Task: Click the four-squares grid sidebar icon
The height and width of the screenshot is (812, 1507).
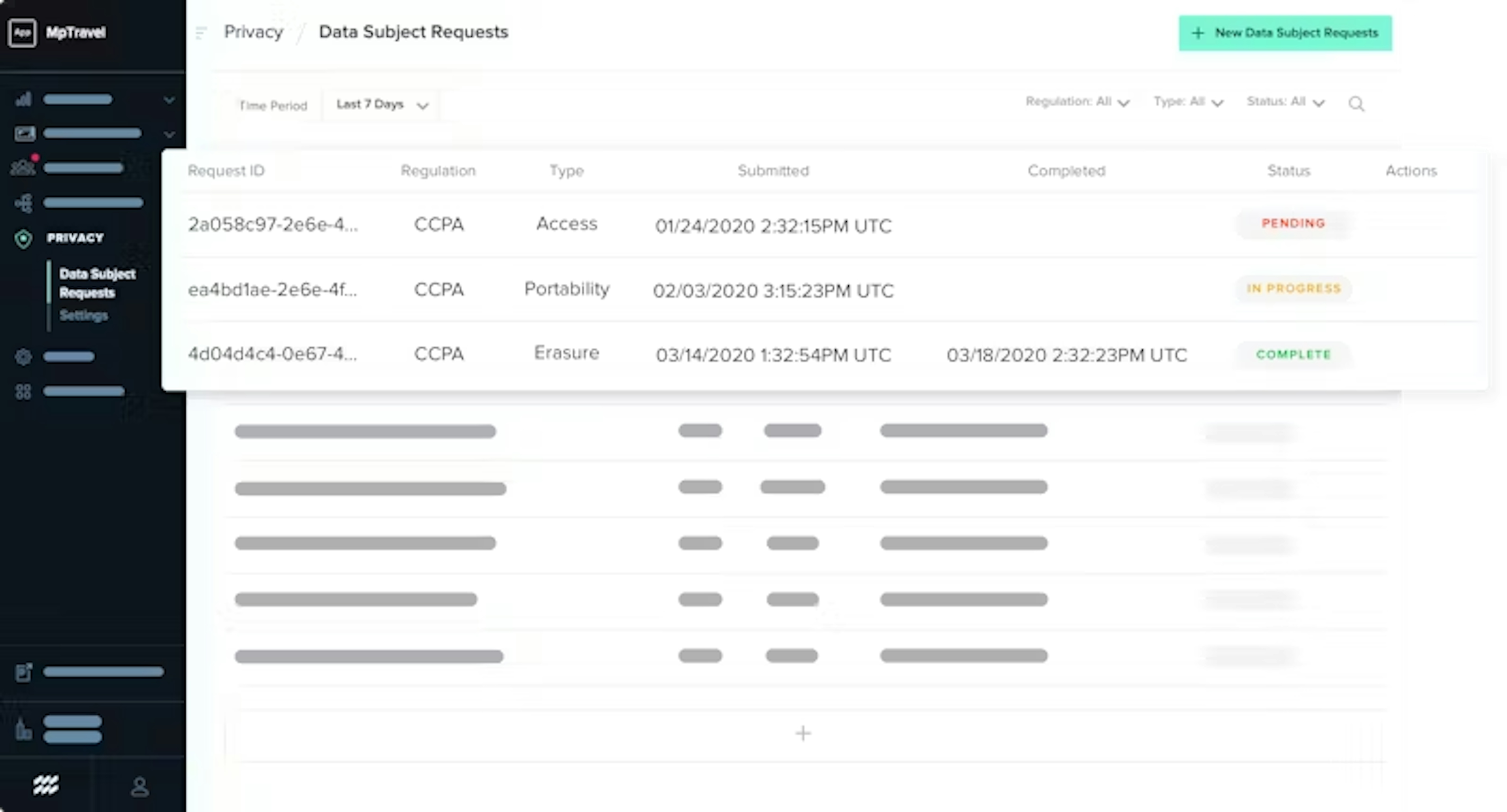Action: point(24,391)
